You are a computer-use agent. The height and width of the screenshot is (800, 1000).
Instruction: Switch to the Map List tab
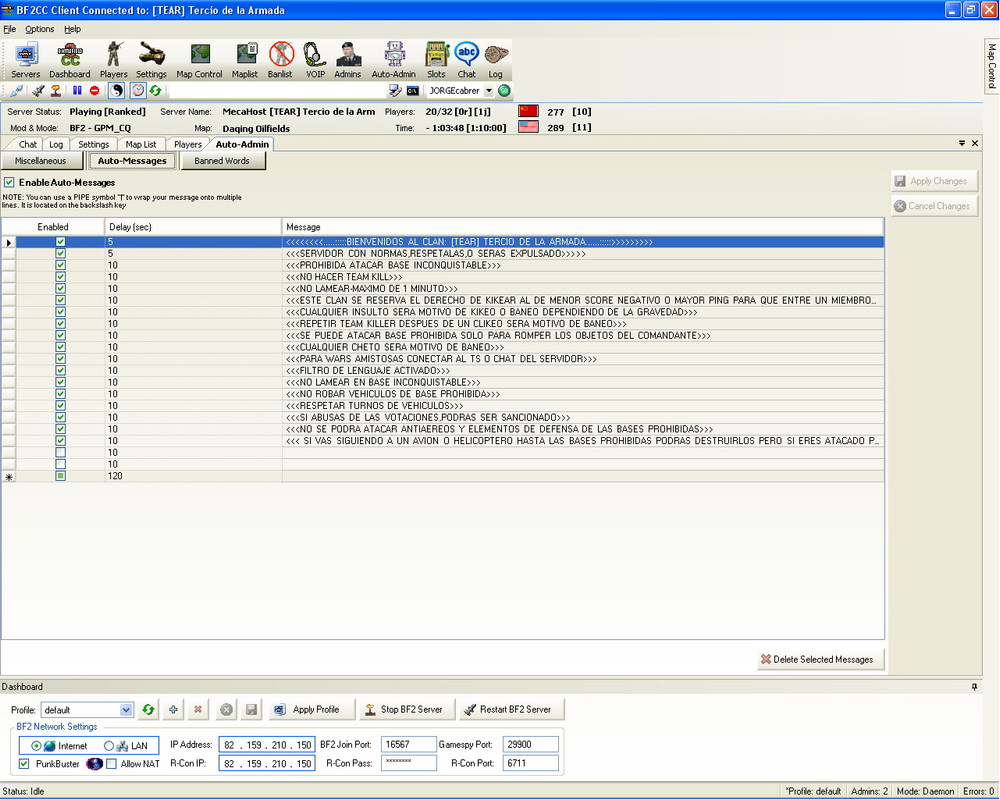click(140, 144)
